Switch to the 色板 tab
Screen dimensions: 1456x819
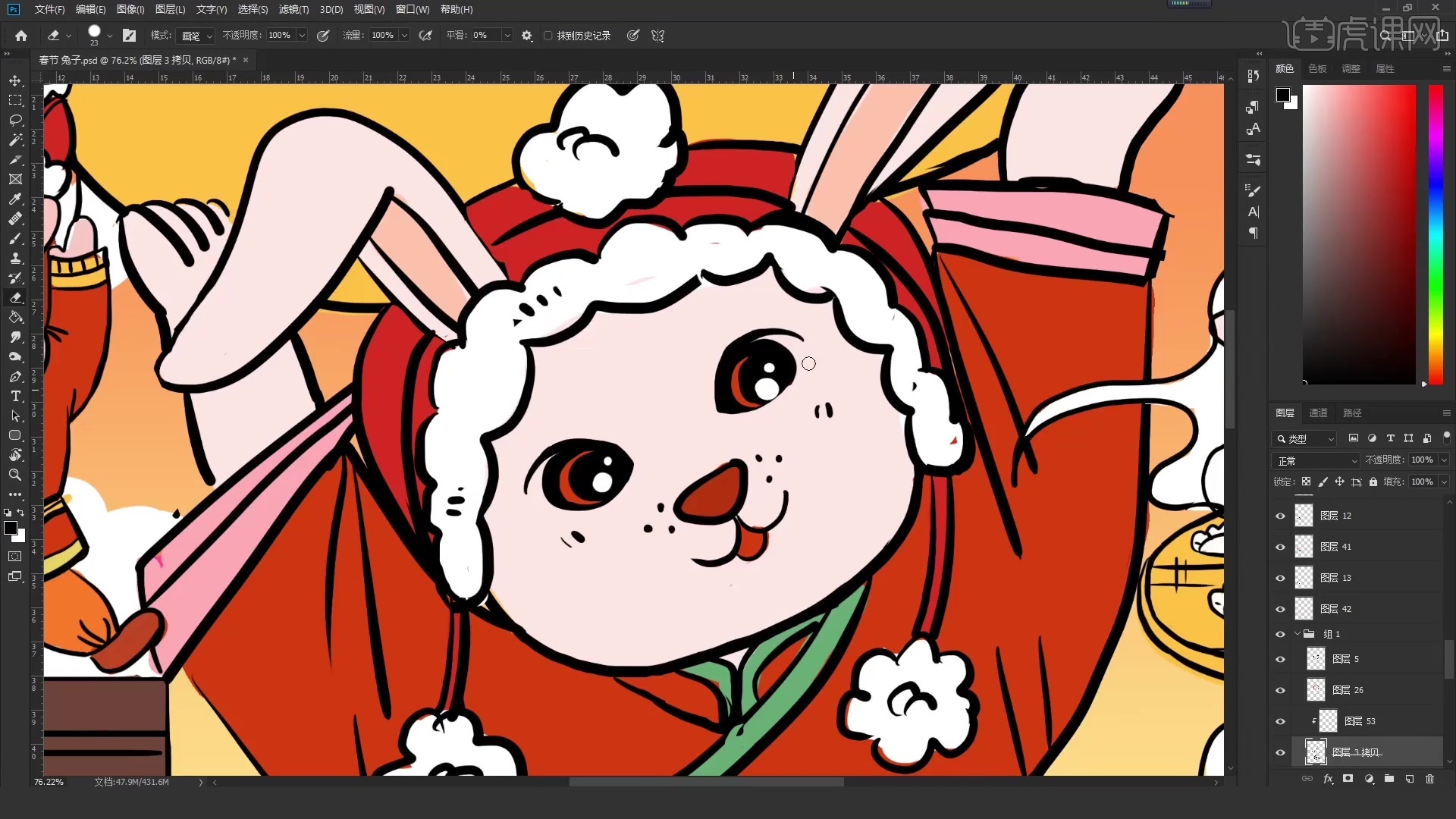coord(1318,68)
